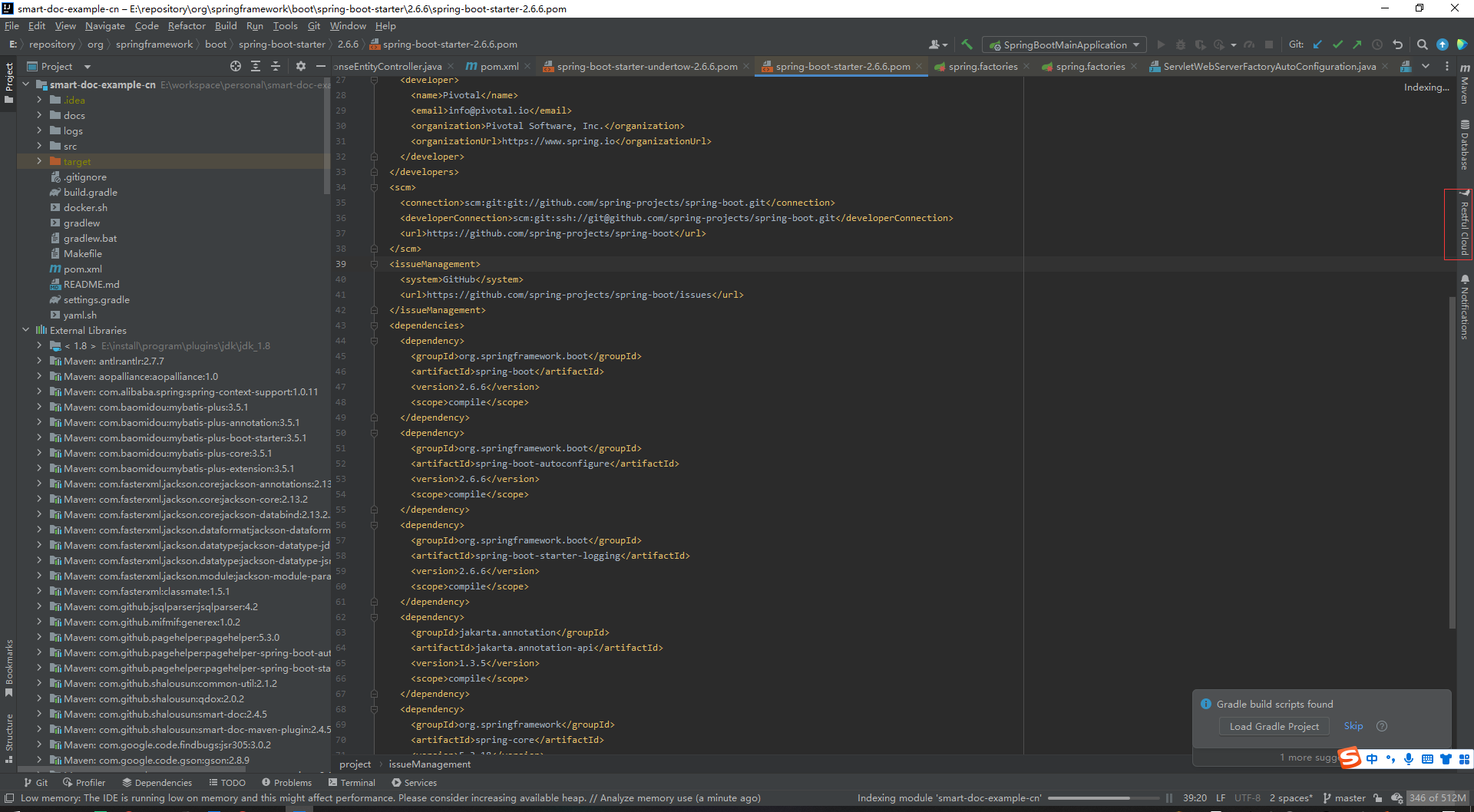Click Git Push arrow icon
The width and height of the screenshot is (1474, 812).
click(1357, 45)
